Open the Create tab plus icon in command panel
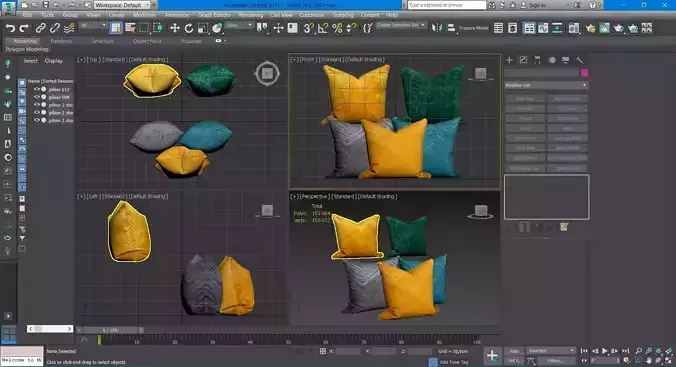This screenshot has height=367, width=676. [x=509, y=60]
